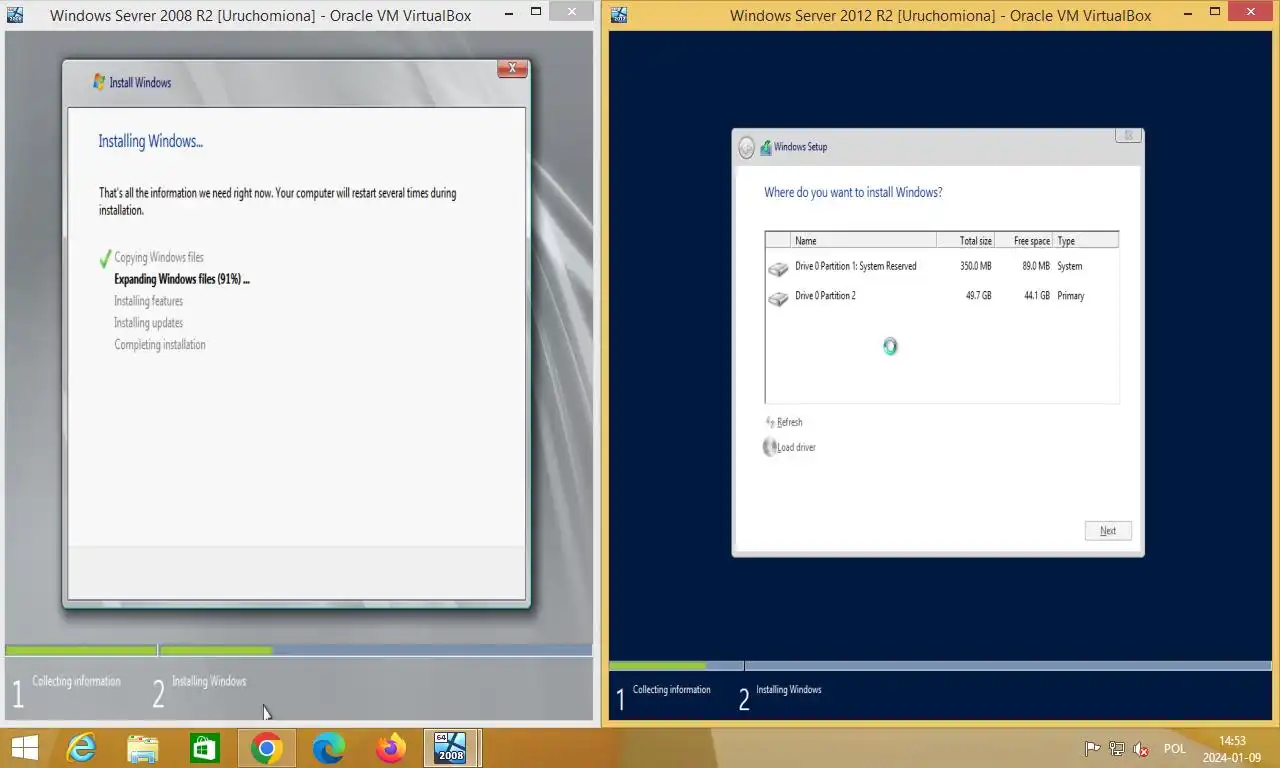This screenshot has height=768, width=1280.
Task: Click the back arrow in Windows Setup
Action: (746, 148)
